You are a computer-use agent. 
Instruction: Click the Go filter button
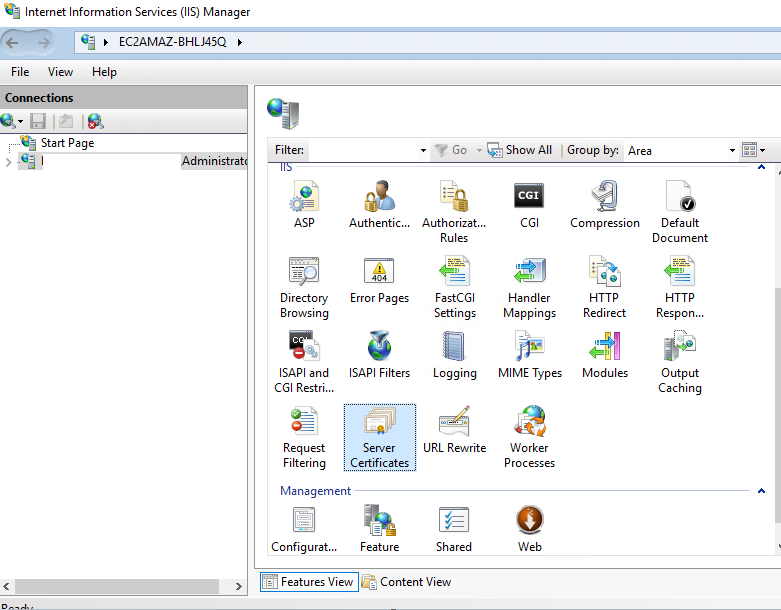tap(451, 150)
